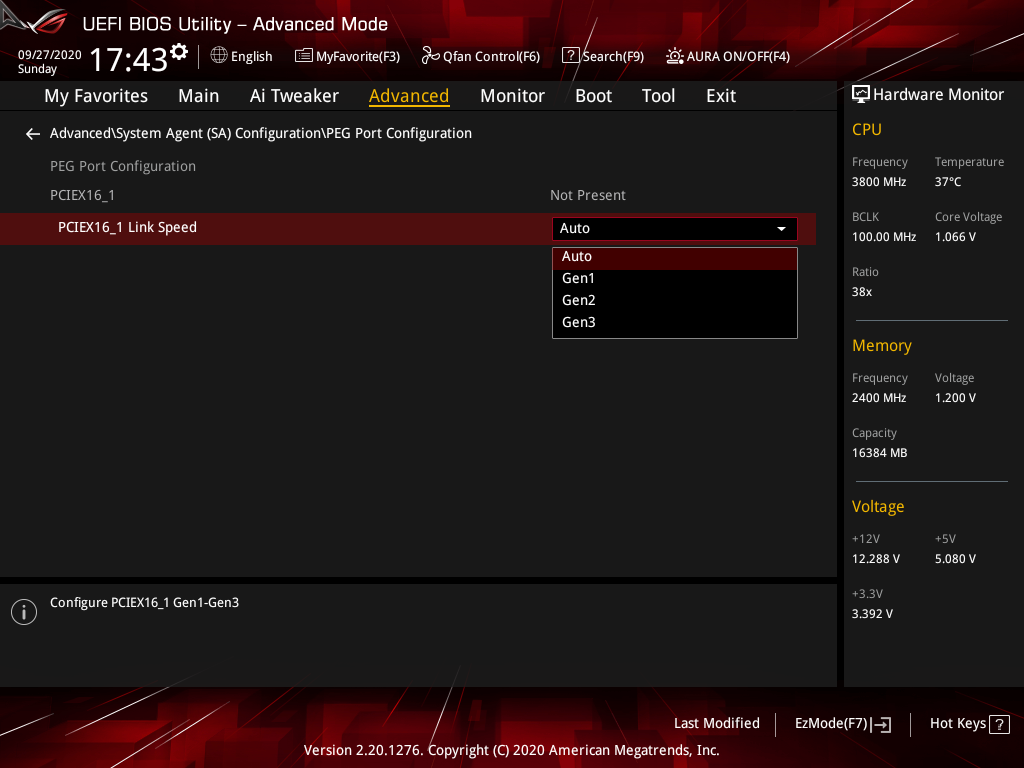Open the PCIEX16_1 Link Speed dropdown arrow
Image resolution: width=1024 pixels, height=768 pixels.
(x=781, y=229)
